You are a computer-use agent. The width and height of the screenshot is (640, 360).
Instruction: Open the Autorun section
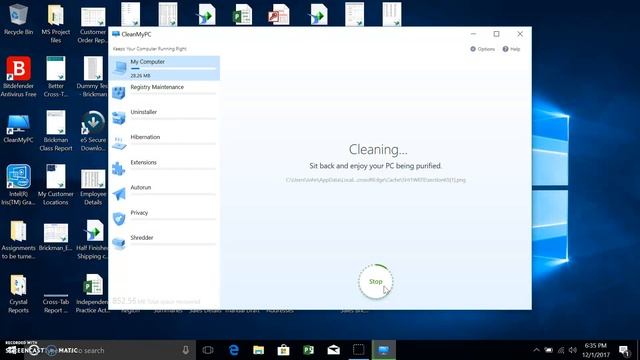point(164,193)
